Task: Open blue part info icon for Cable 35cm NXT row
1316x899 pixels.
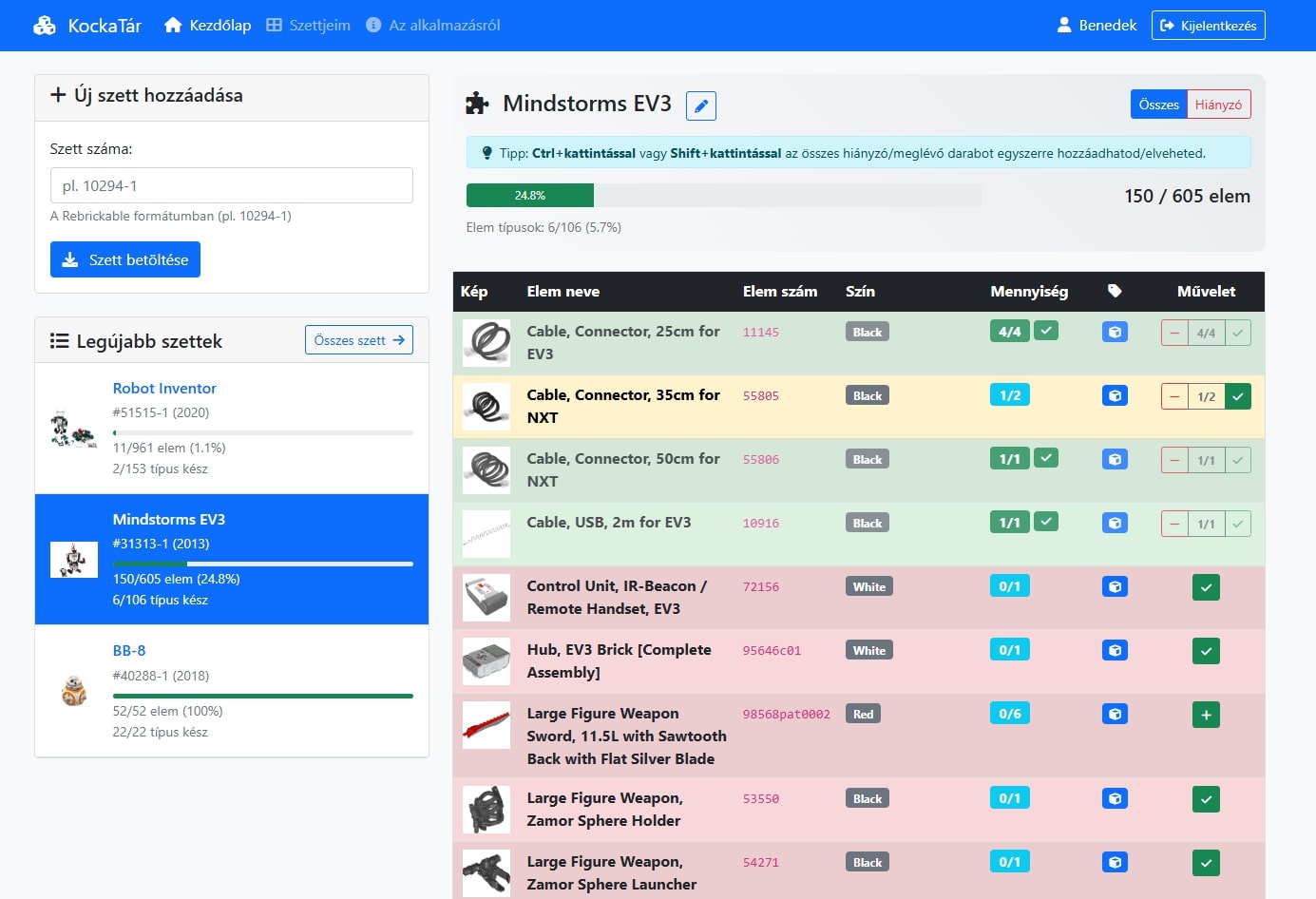Action: [x=1116, y=395]
